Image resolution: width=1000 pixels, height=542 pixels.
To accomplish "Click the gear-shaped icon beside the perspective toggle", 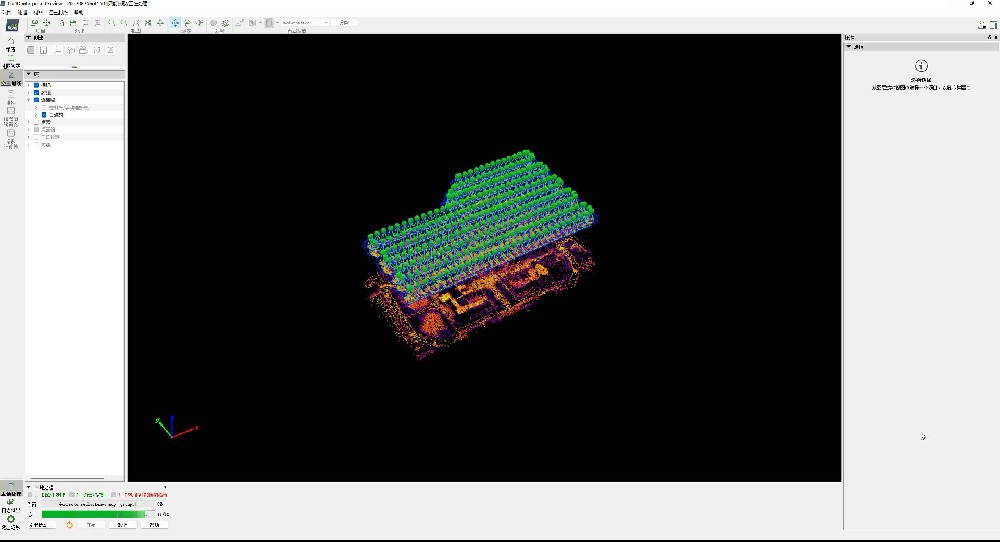I will [x=225, y=23].
